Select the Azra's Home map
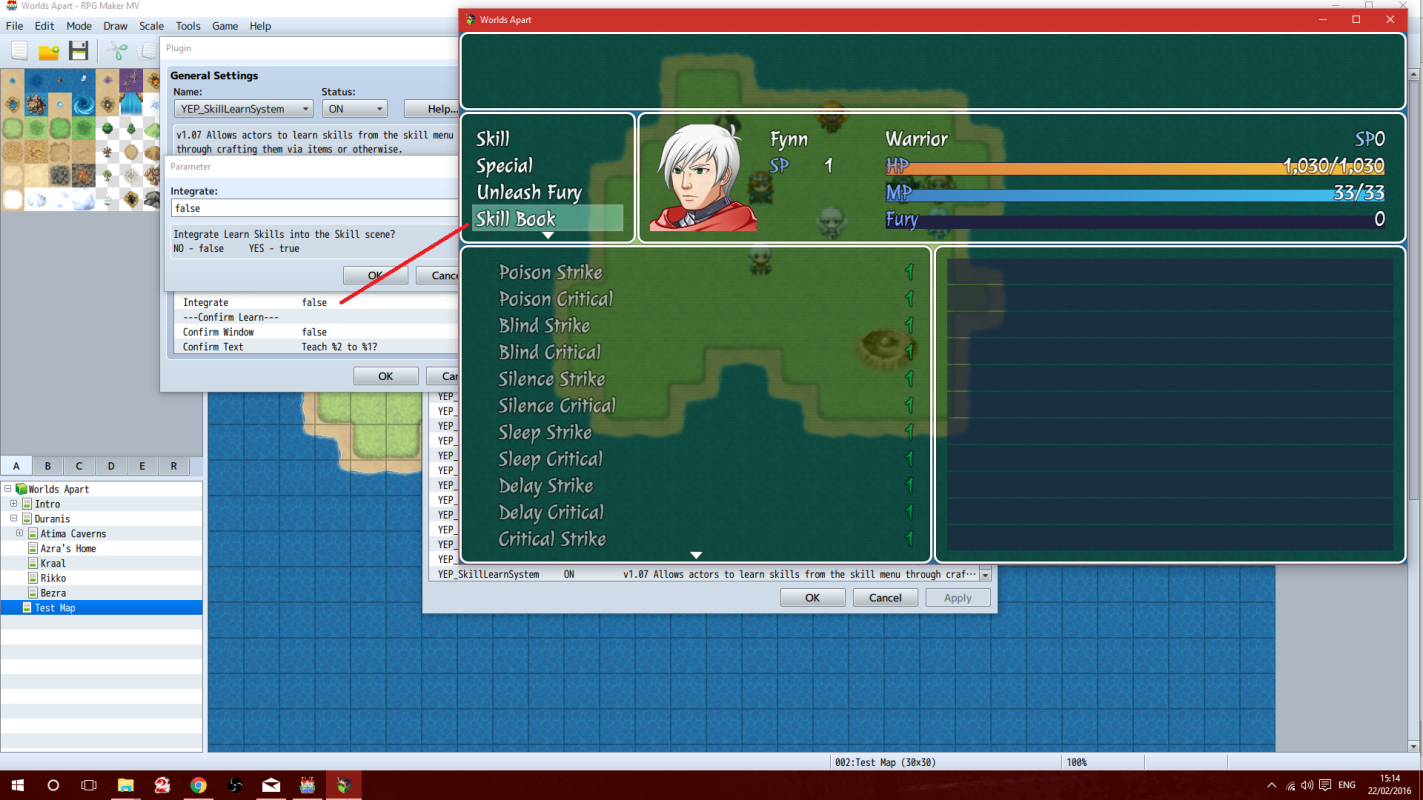Screen dimensions: 1423x800 [x=68, y=549]
